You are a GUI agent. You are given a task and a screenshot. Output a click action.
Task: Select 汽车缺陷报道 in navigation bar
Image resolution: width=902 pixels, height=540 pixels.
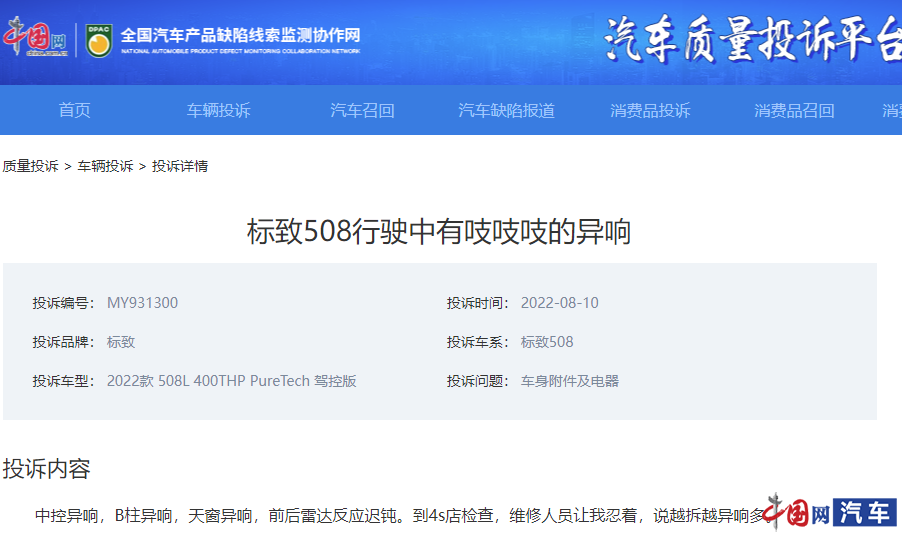(506, 110)
